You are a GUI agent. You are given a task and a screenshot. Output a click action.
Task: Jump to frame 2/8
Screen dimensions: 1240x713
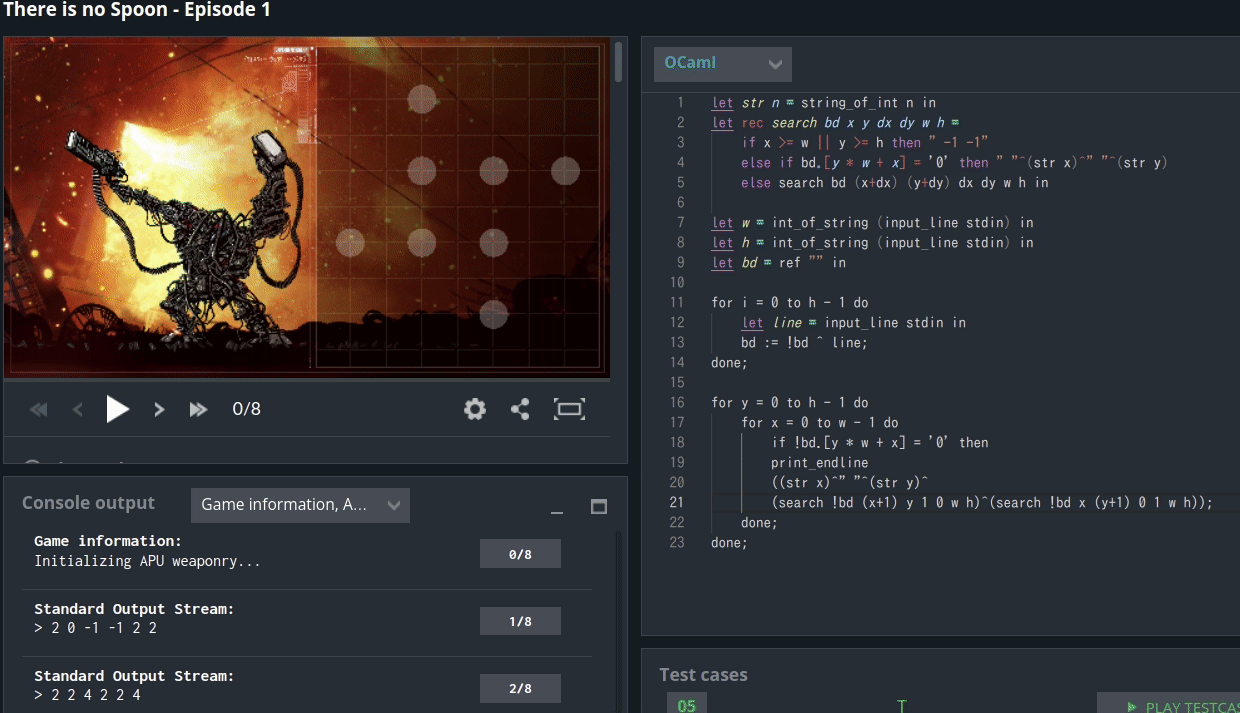[x=520, y=688]
